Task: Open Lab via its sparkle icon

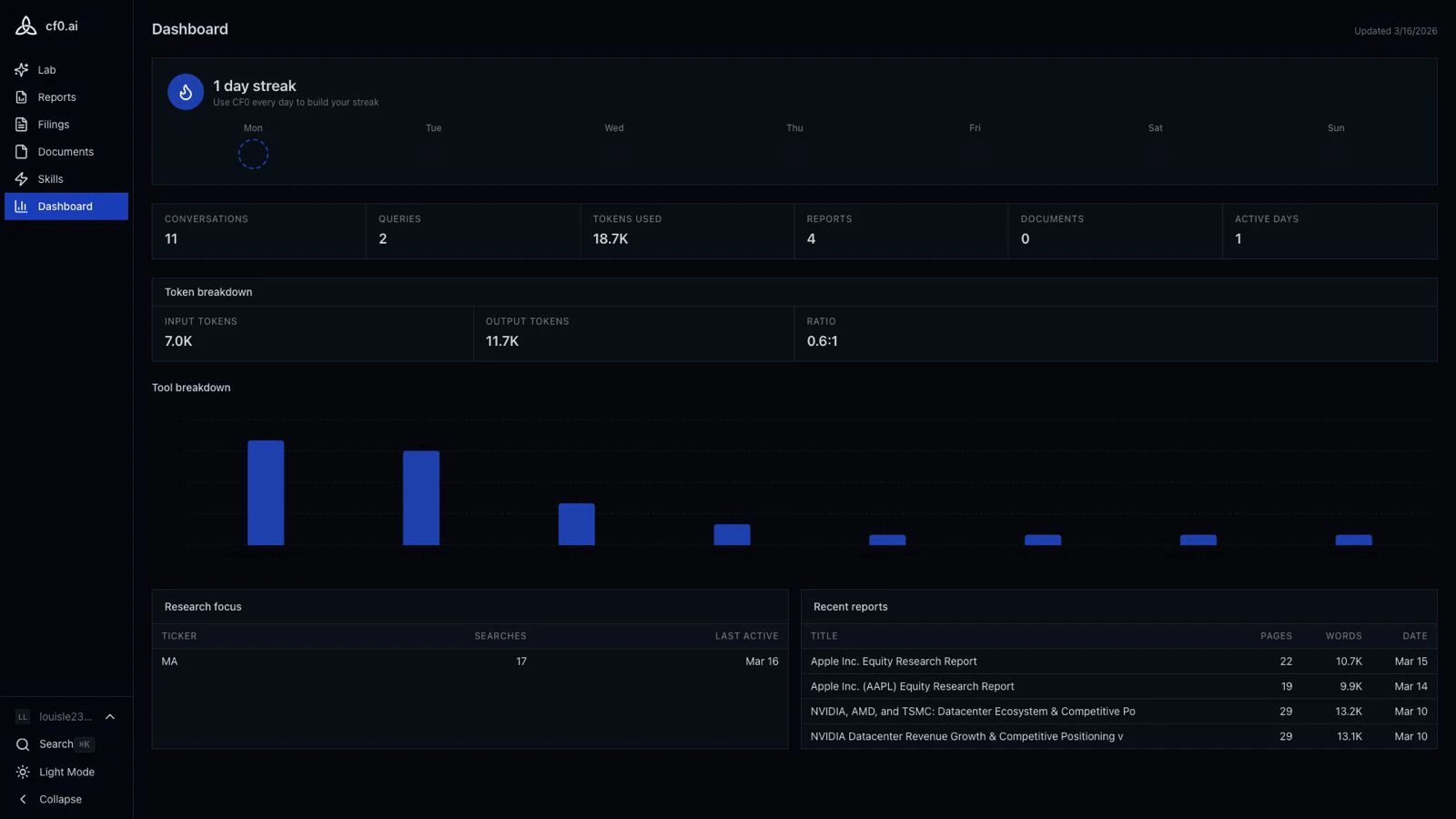Action: (x=22, y=70)
